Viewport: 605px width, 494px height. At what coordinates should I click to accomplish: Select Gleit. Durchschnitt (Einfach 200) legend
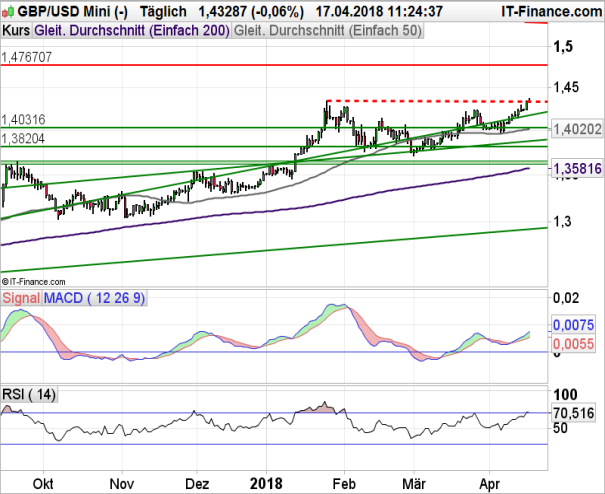pyautogui.click(x=132, y=30)
